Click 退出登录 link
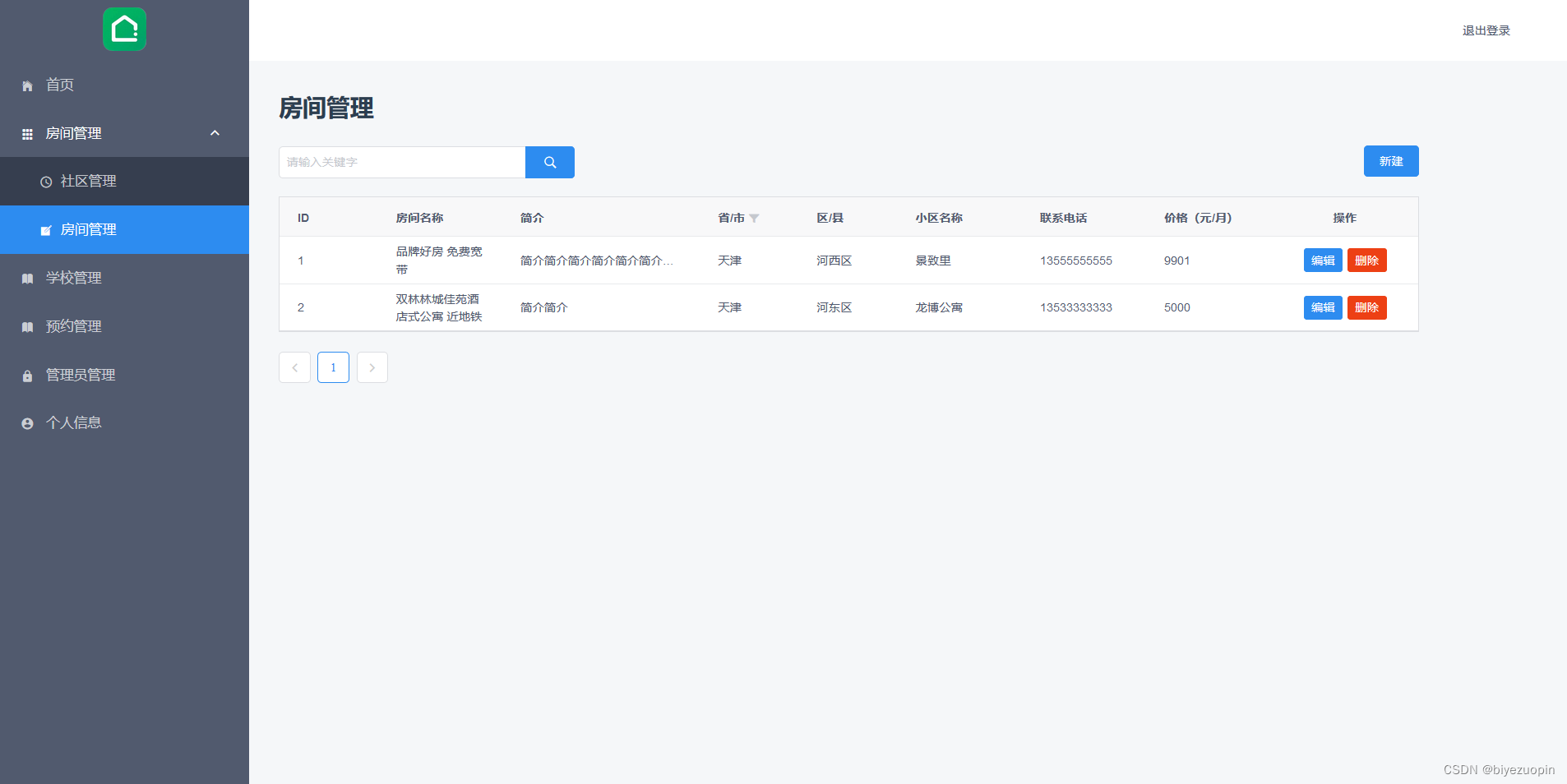The image size is (1567, 784). tap(1486, 30)
